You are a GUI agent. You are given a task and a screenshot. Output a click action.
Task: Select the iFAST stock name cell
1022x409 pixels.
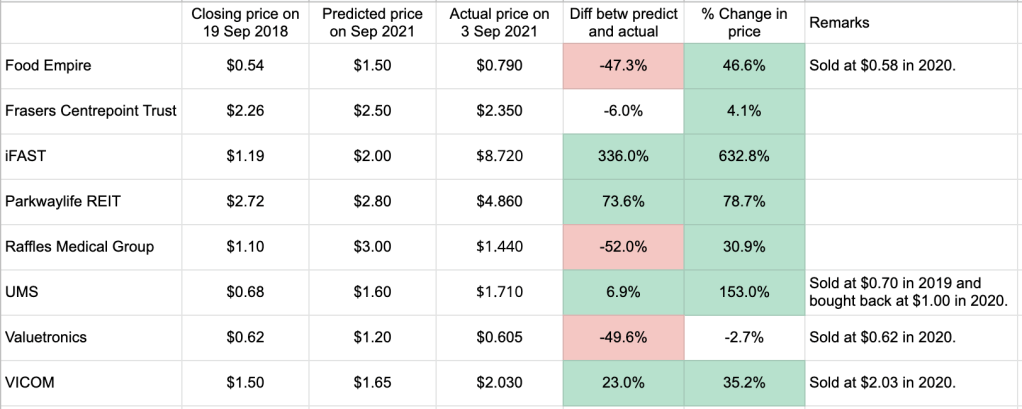[27, 156]
